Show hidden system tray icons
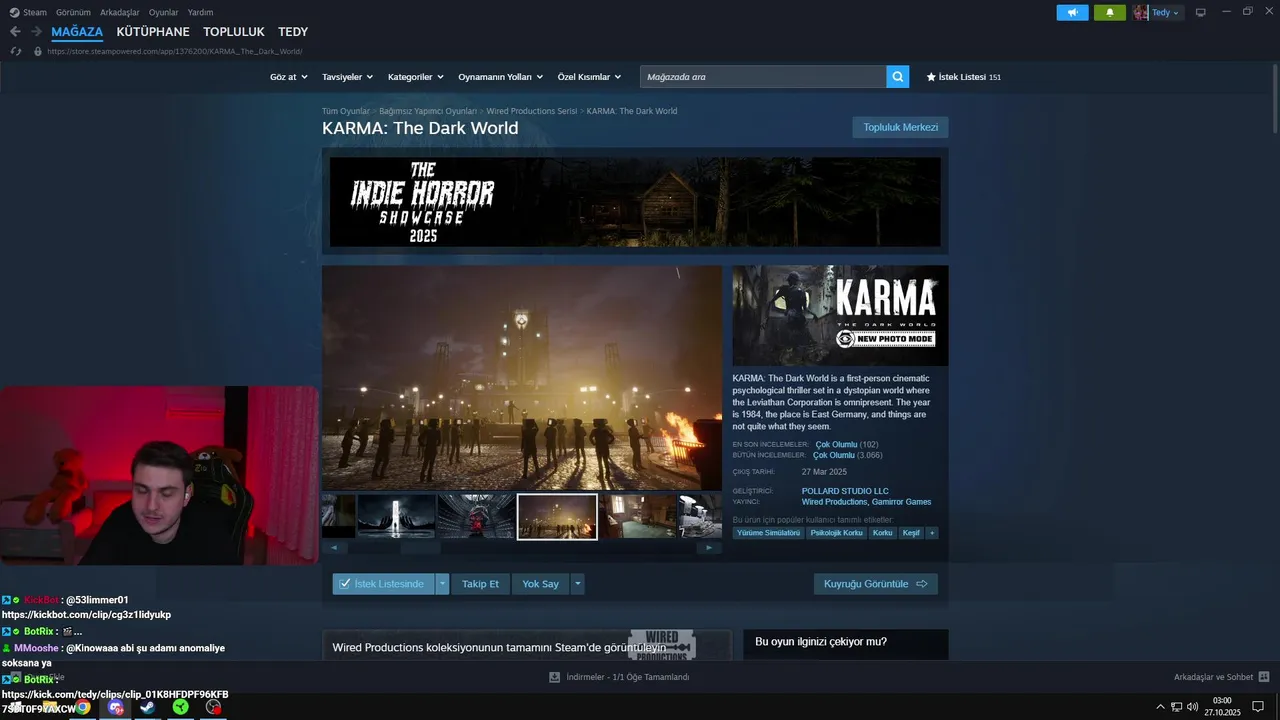 click(x=1160, y=707)
